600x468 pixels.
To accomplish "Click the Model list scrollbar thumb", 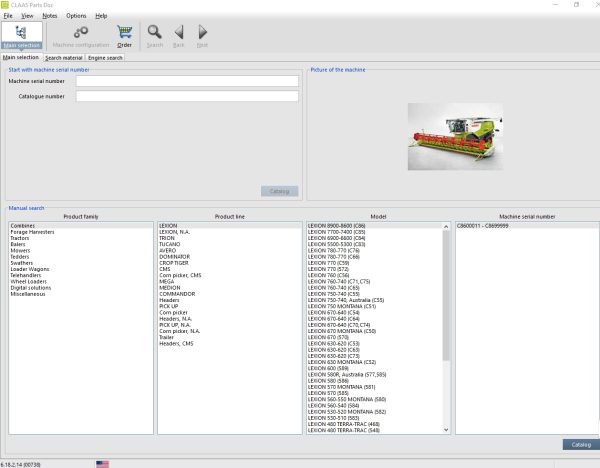I will [x=446, y=295].
